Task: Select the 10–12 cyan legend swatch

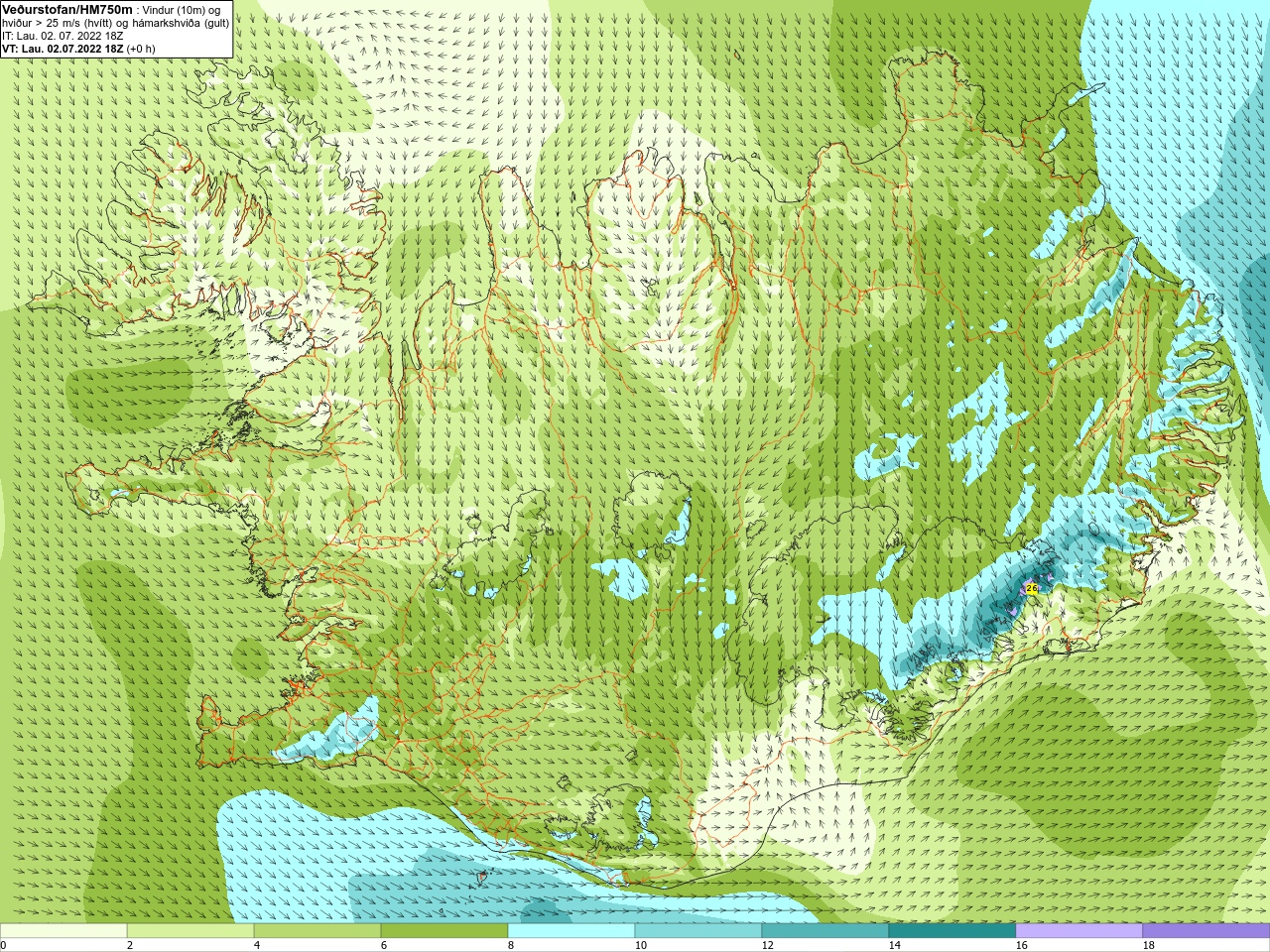Action: tap(698, 931)
